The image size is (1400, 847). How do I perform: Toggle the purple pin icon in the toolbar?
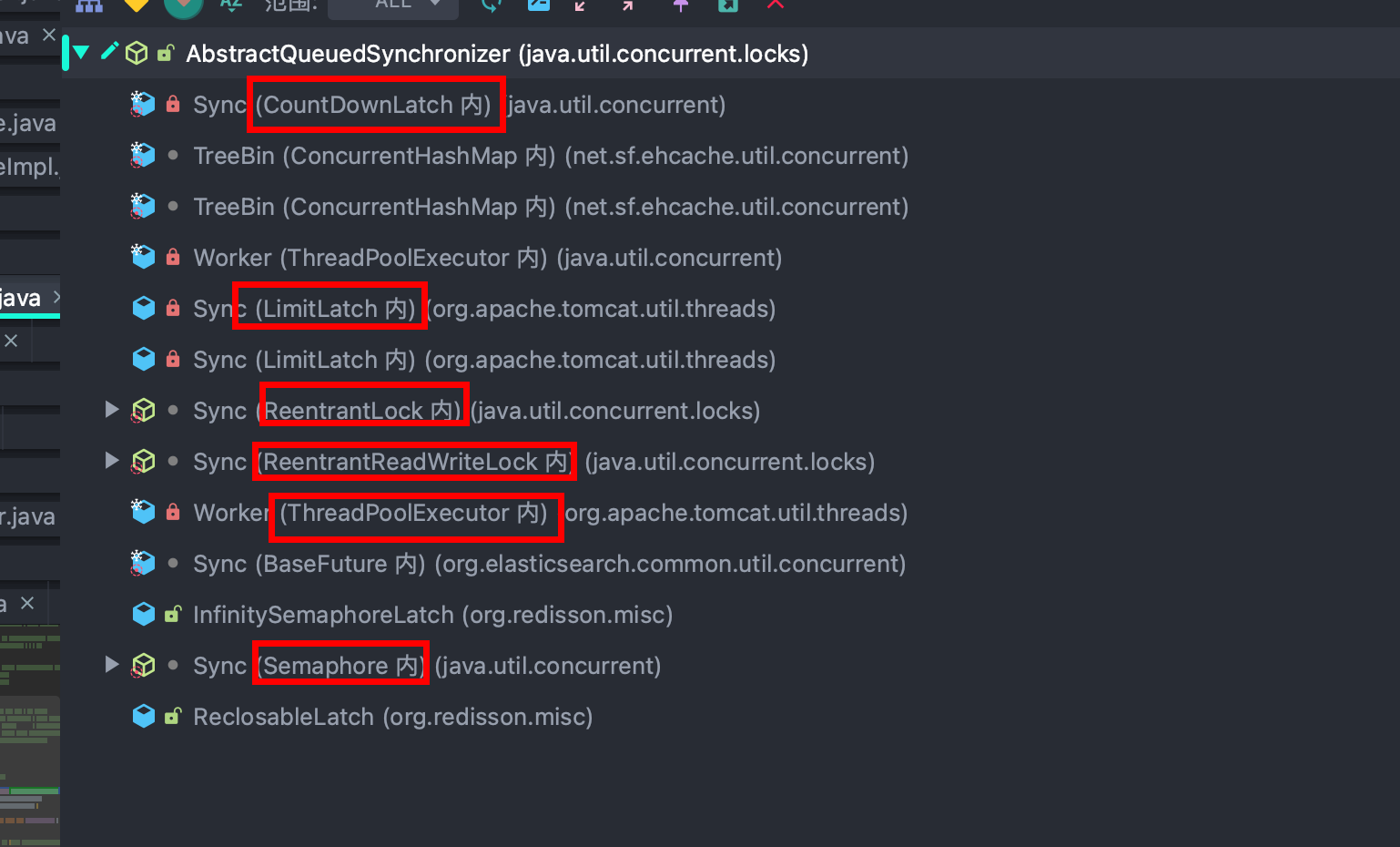[x=680, y=5]
